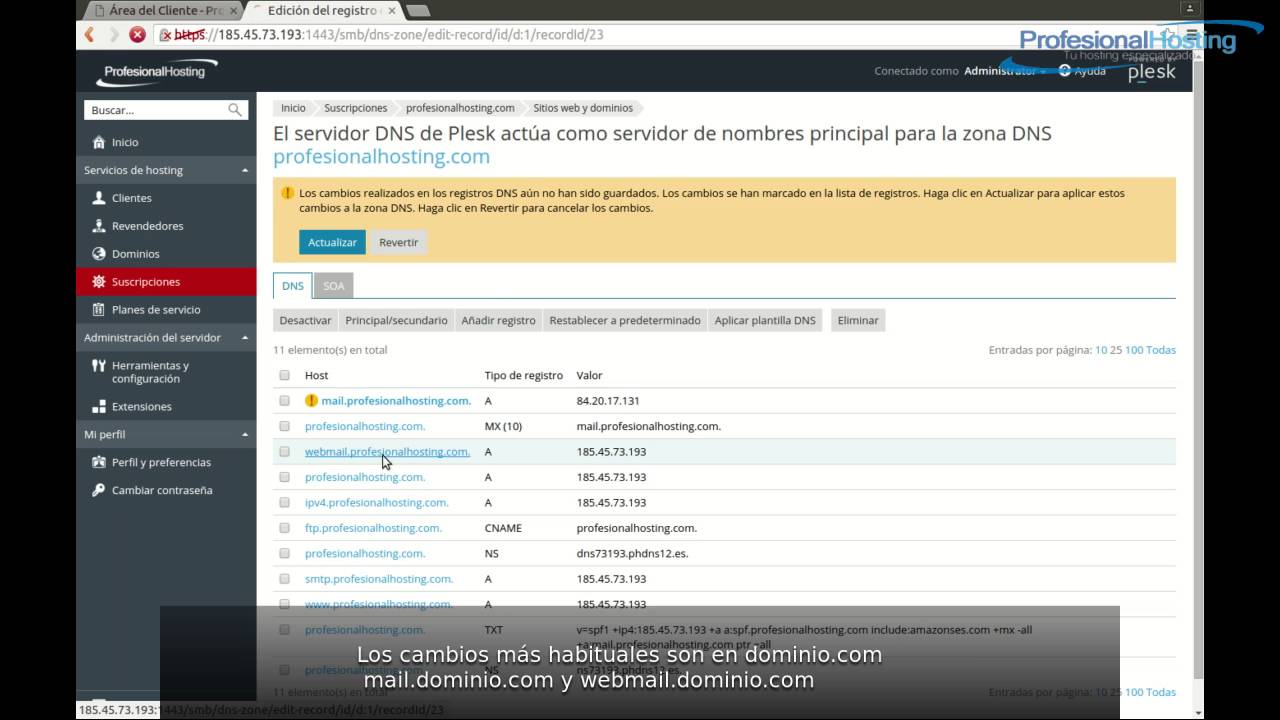Click Añadir registro button
Screen dimensions: 1280x720
point(498,320)
